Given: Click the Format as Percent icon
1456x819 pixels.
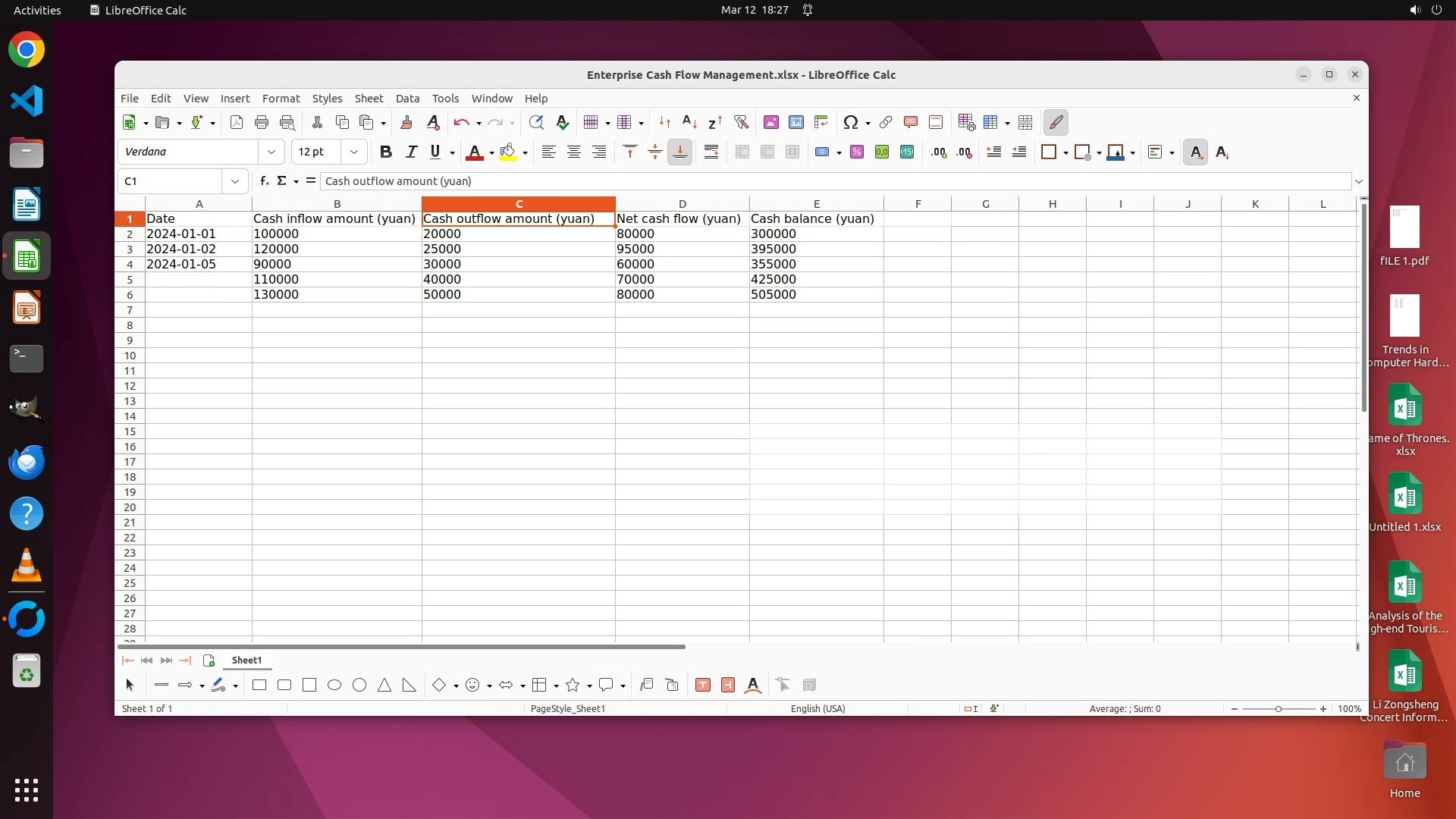Looking at the screenshot, I should tap(857, 152).
